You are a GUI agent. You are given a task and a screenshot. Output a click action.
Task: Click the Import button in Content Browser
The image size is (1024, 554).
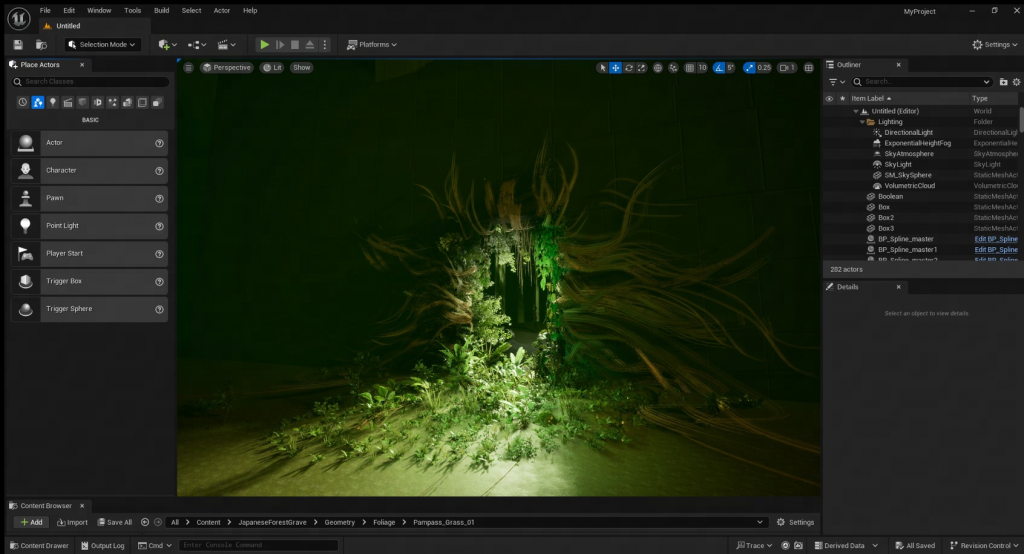72,522
